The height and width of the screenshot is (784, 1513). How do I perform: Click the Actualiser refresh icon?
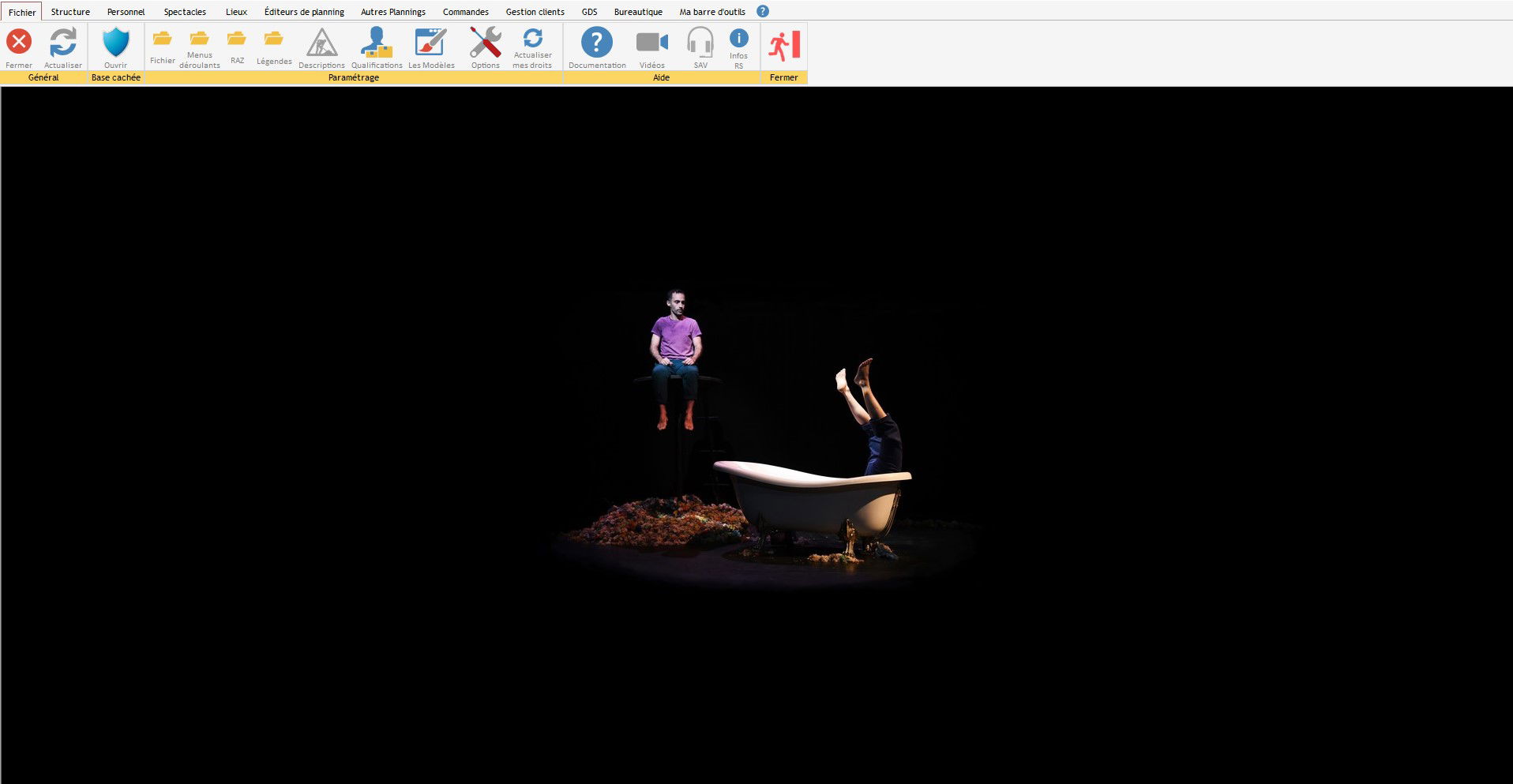coord(63,42)
